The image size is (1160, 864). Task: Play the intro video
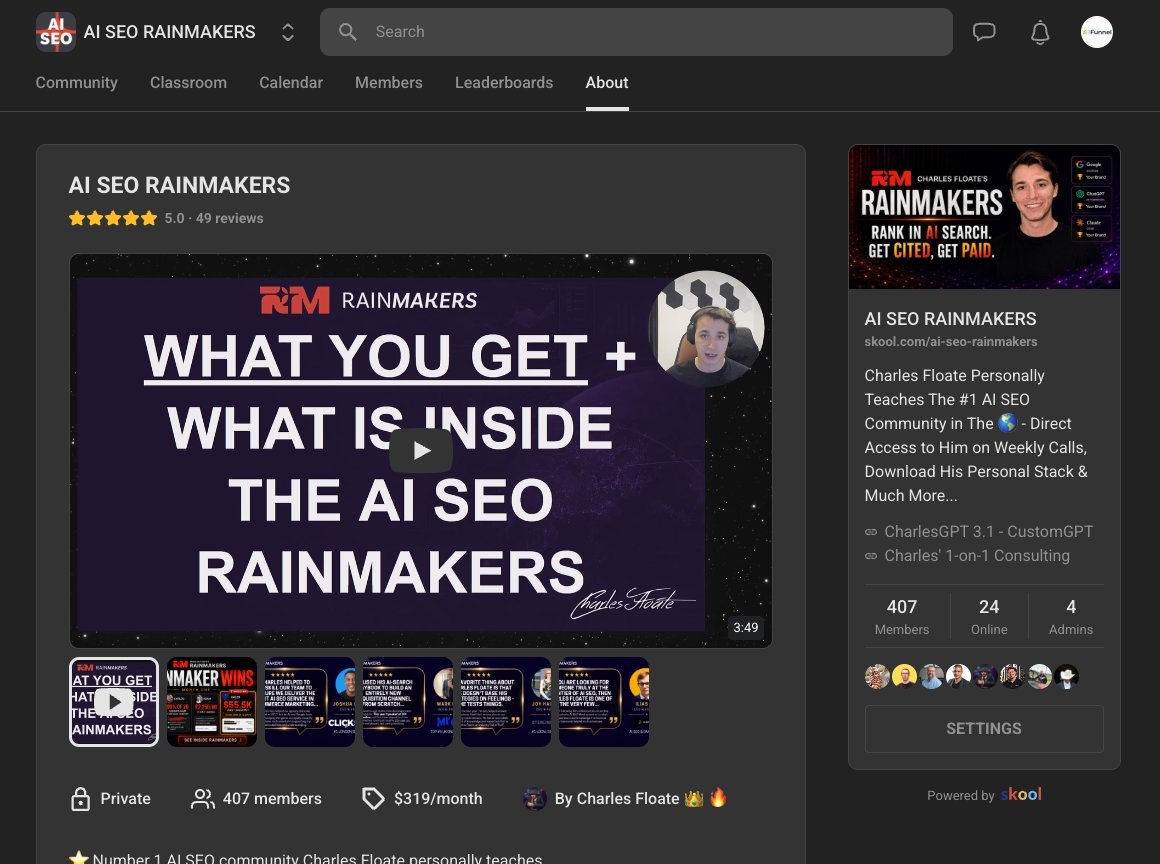tap(421, 450)
